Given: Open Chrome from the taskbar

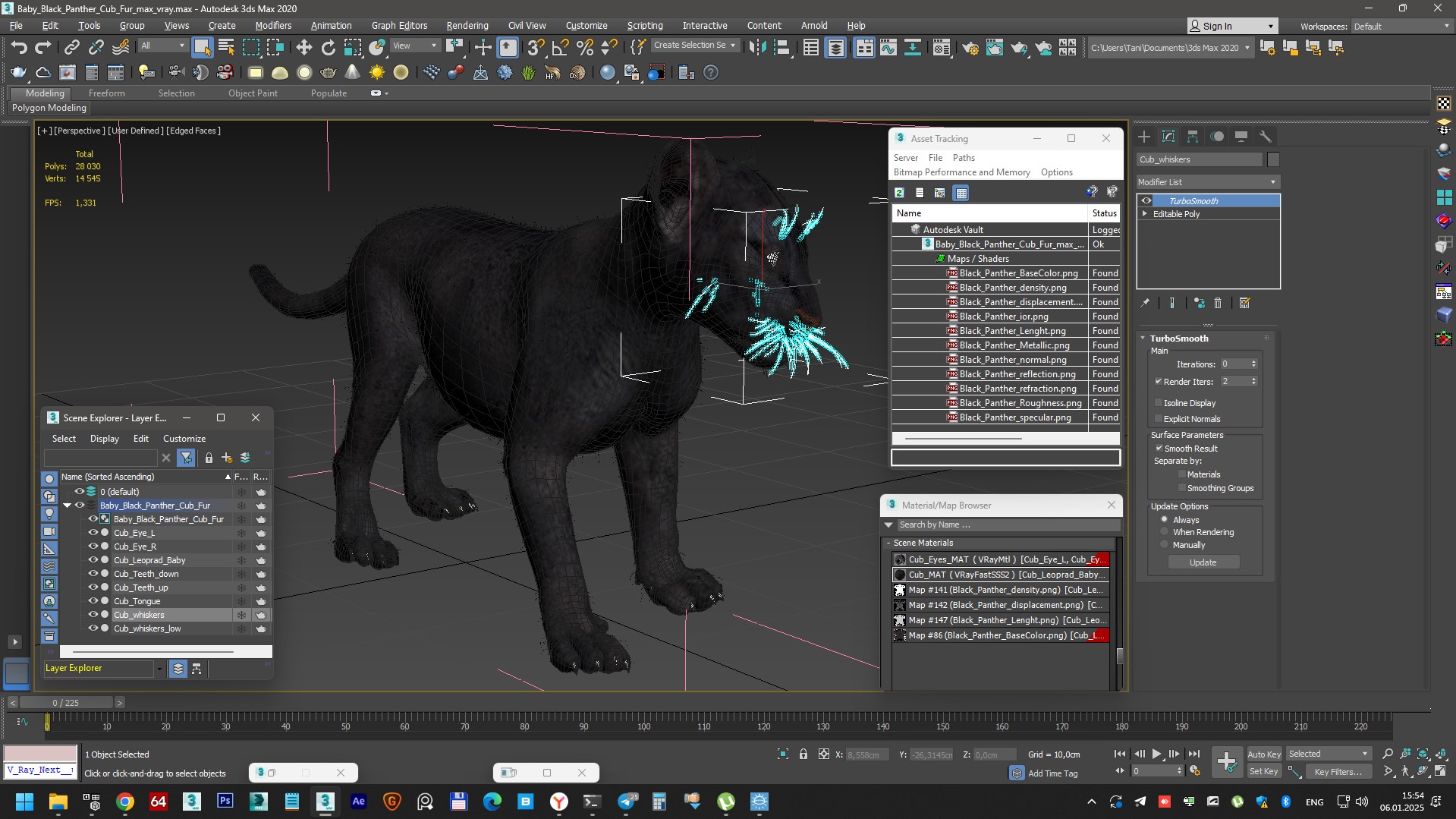Looking at the screenshot, I should tap(125, 802).
